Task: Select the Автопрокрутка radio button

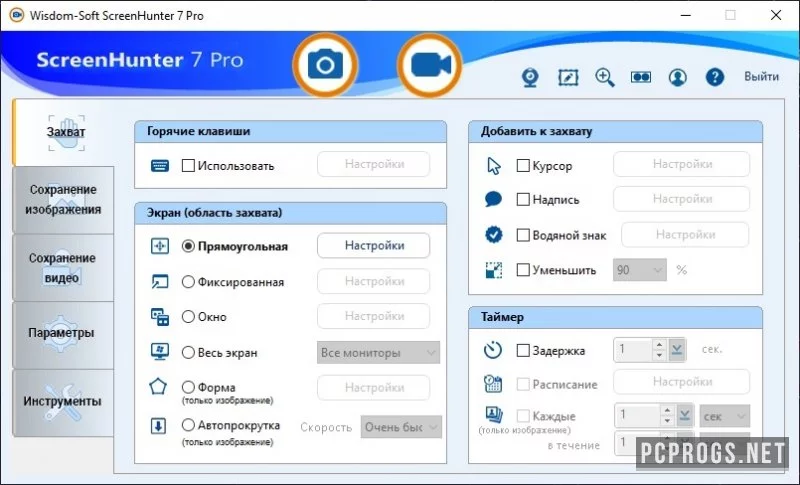Action: (x=188, y=425)
